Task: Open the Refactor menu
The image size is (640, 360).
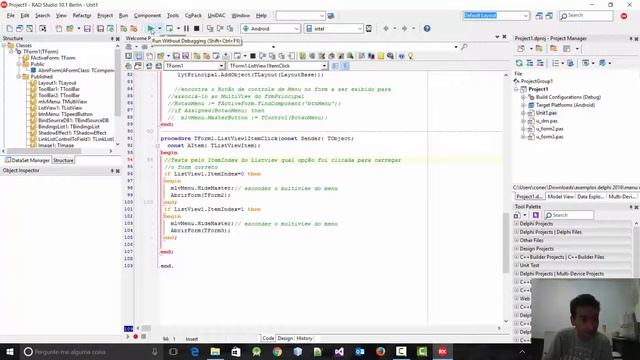Action: [x=82, y=16]
